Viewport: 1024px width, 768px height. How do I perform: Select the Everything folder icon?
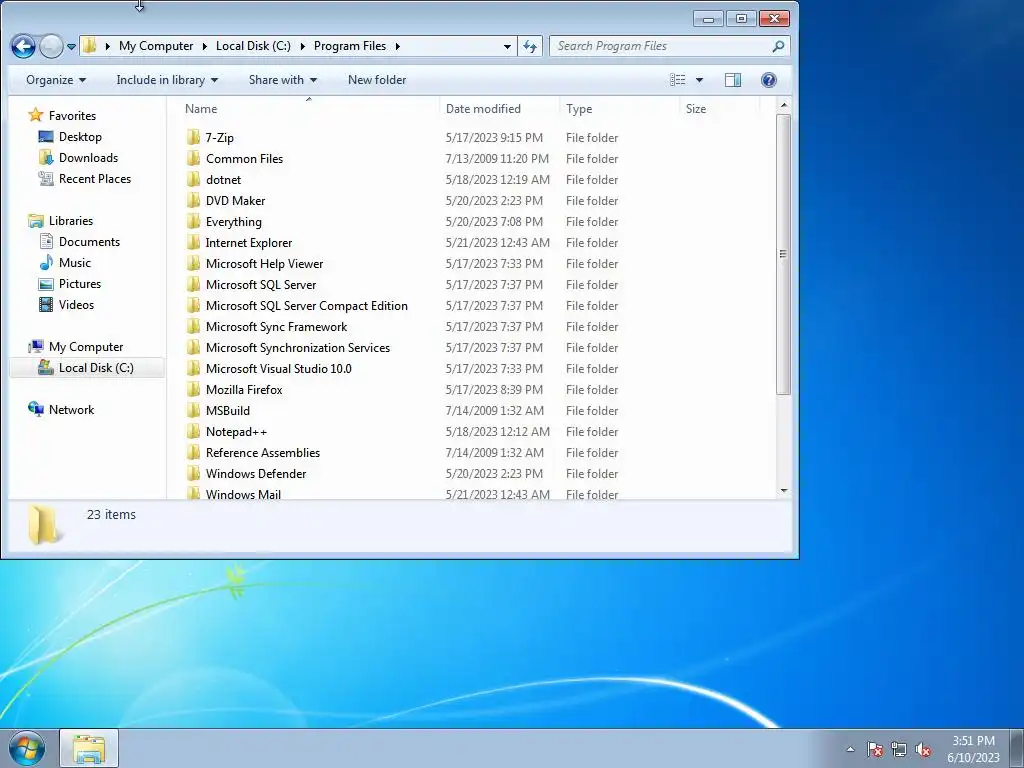(193, 221)
